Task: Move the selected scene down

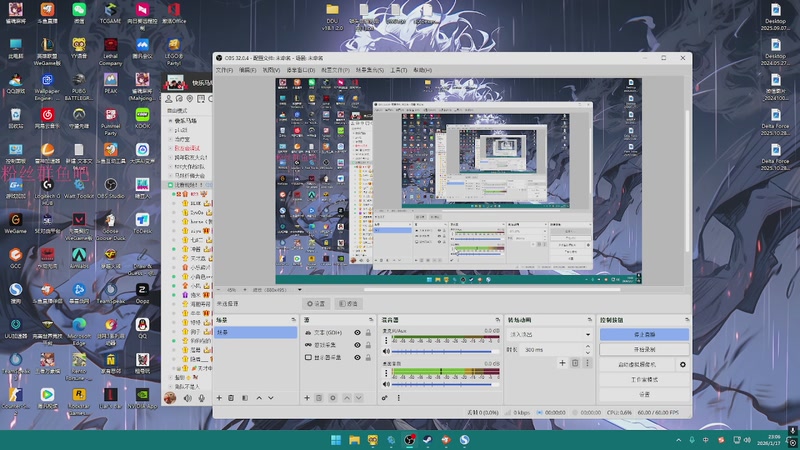Action: click(x=271, y=398)
